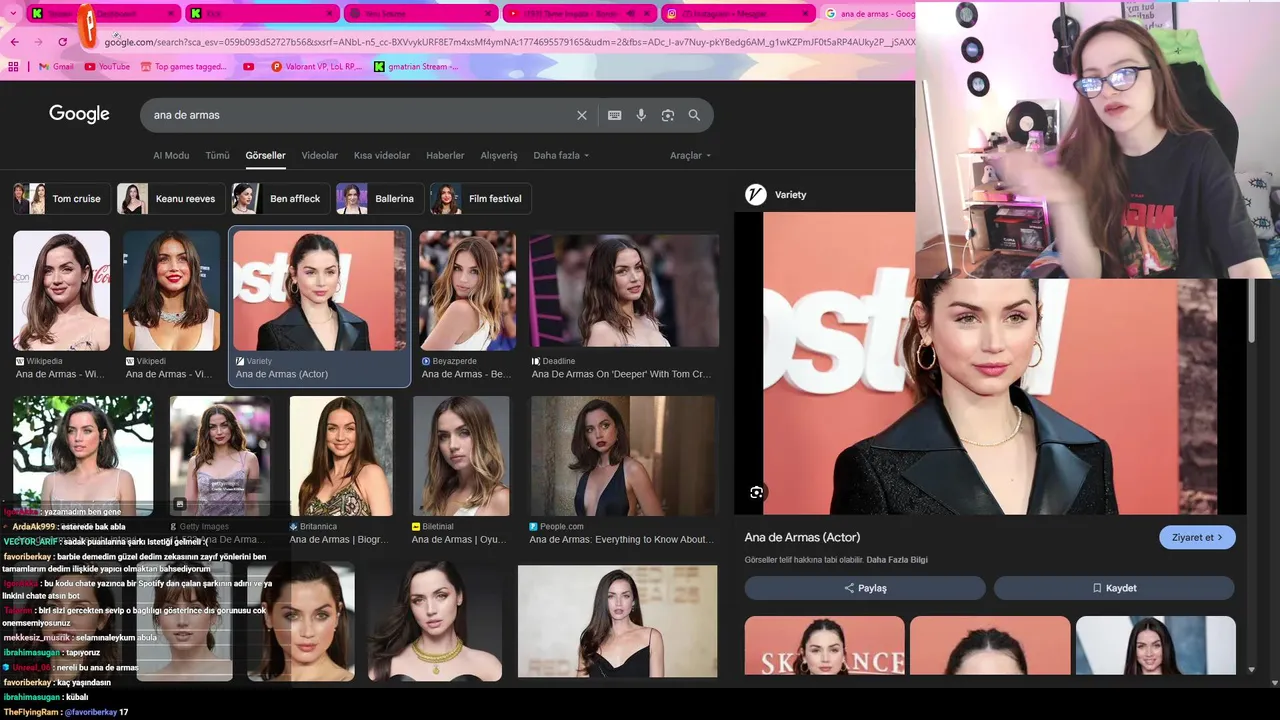Open the Biletinial image result
Viewport: 1280px width, 720px height.
461,456
